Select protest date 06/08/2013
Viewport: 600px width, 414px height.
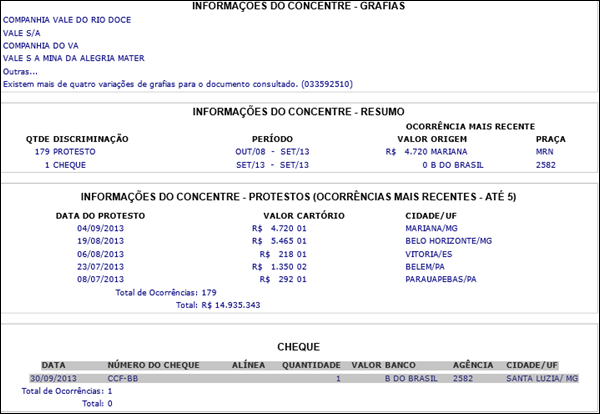101,254
